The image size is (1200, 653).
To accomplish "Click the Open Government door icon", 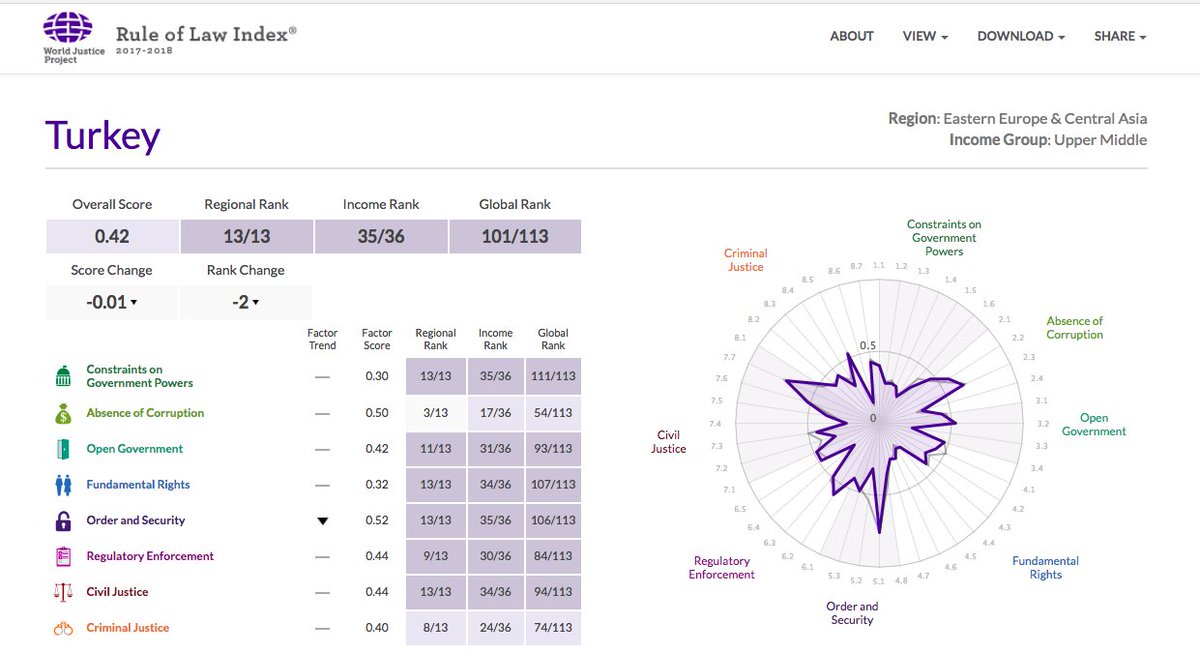I will [x=63, y=449].
